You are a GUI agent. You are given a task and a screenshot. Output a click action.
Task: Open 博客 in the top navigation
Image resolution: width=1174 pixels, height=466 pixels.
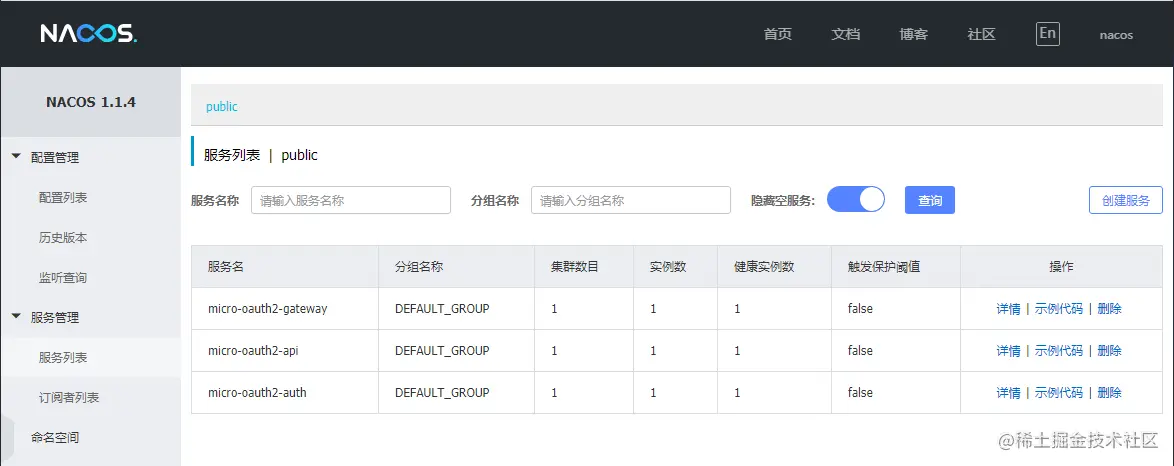click(914, 34)
